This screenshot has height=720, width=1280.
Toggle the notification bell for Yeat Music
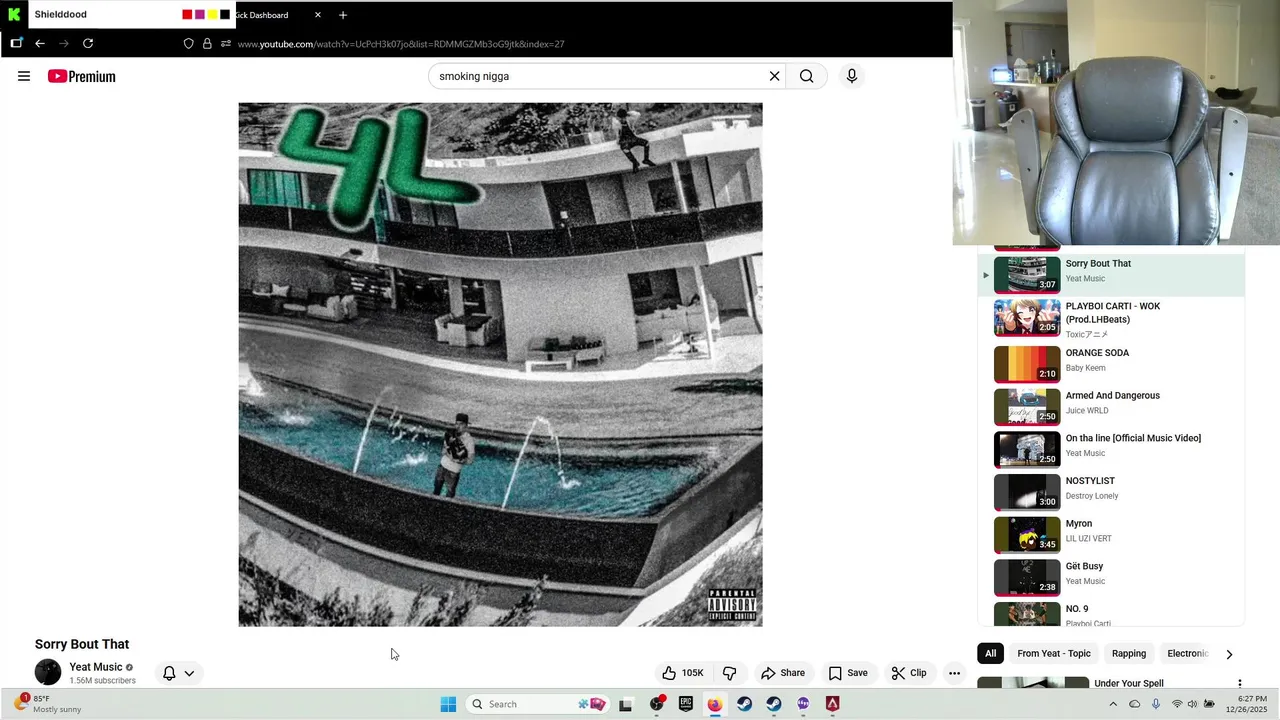pyautogui.click(x=169, y=673)
